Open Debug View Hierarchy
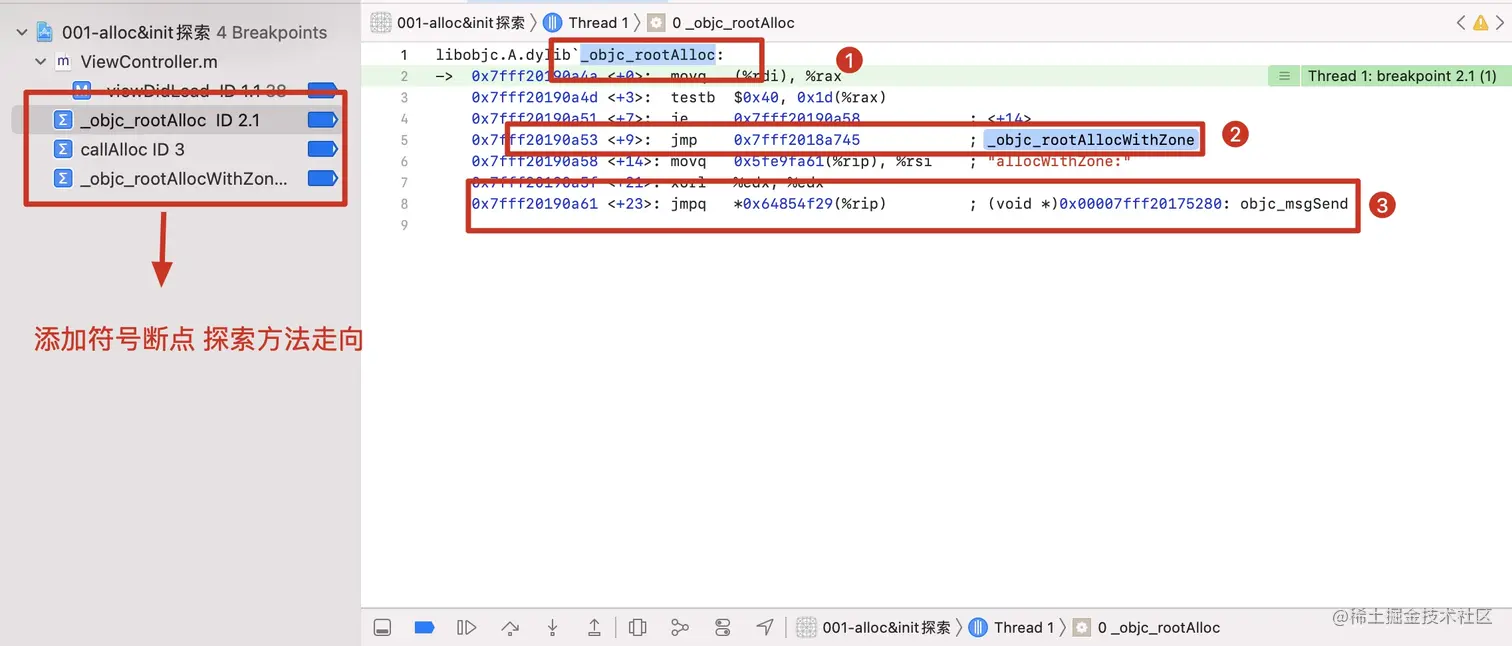This screenshot has height=646, width=1512. point(638,628)
